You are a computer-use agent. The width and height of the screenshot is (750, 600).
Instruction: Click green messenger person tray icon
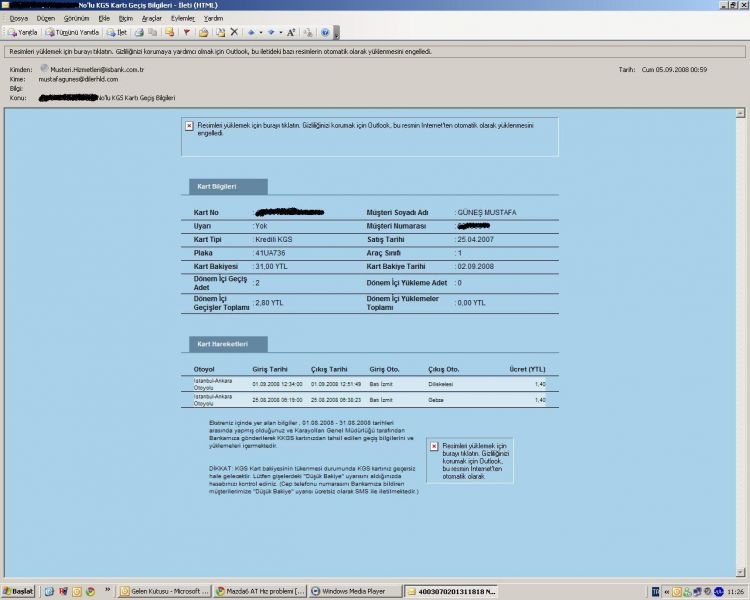pyautogui.click(x=687, y=592)
